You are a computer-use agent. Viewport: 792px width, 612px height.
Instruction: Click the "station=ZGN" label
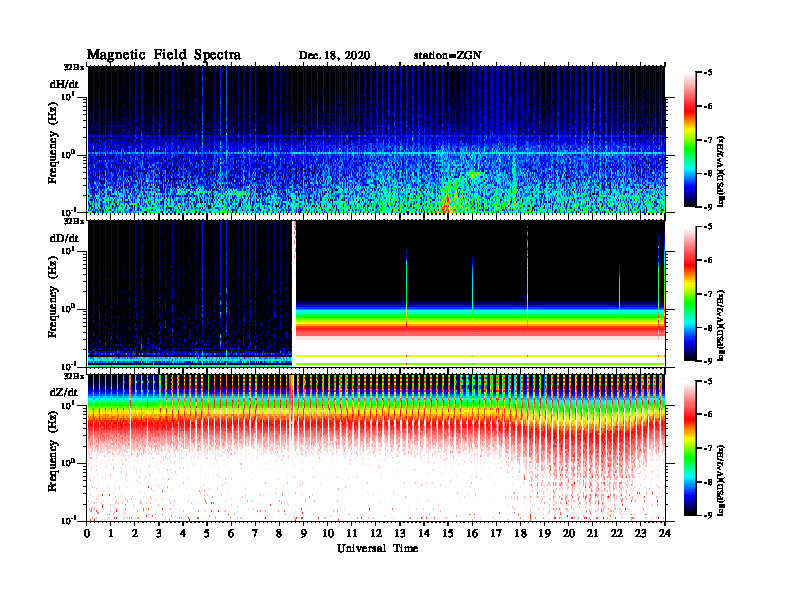(x=448, y=56)
